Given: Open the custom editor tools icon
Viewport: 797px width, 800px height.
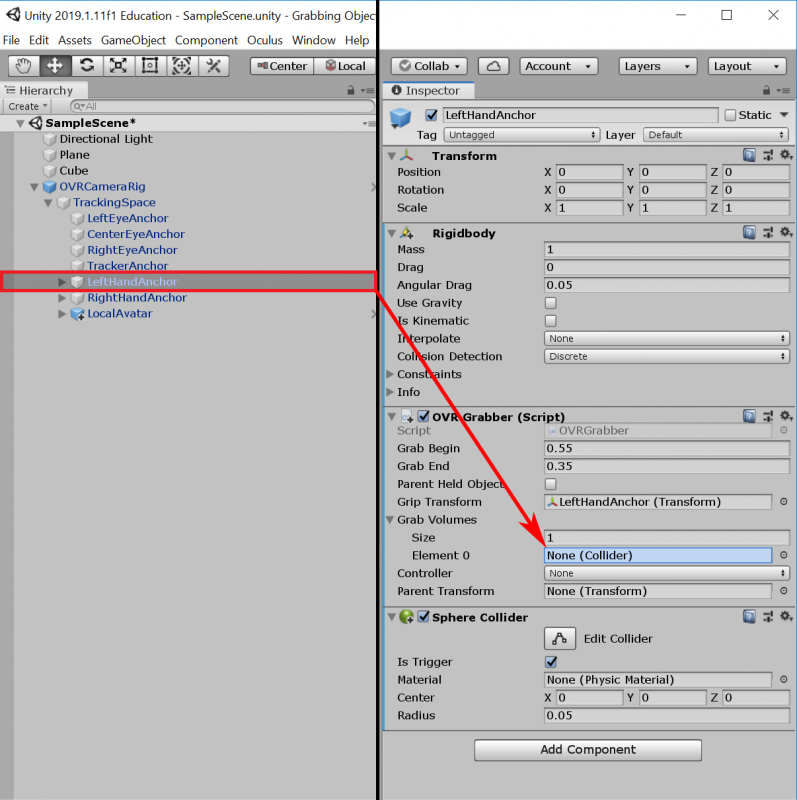Looking at the screenshot, I should [213, 66].
